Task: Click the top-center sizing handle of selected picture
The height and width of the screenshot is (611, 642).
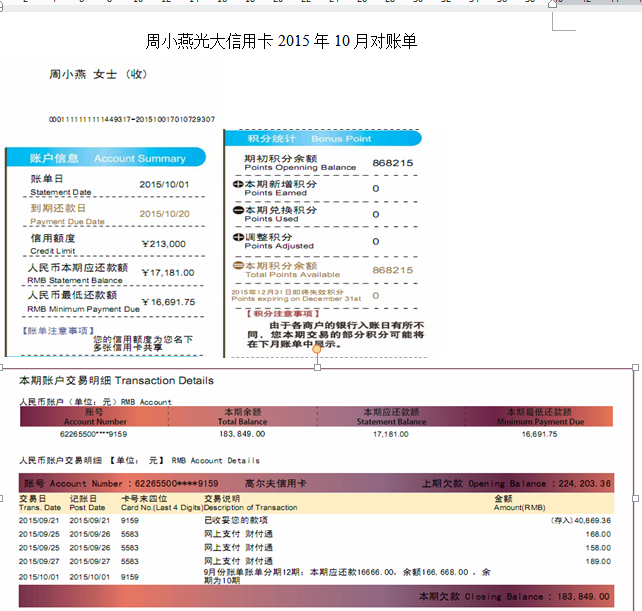Action: (317, 368)
